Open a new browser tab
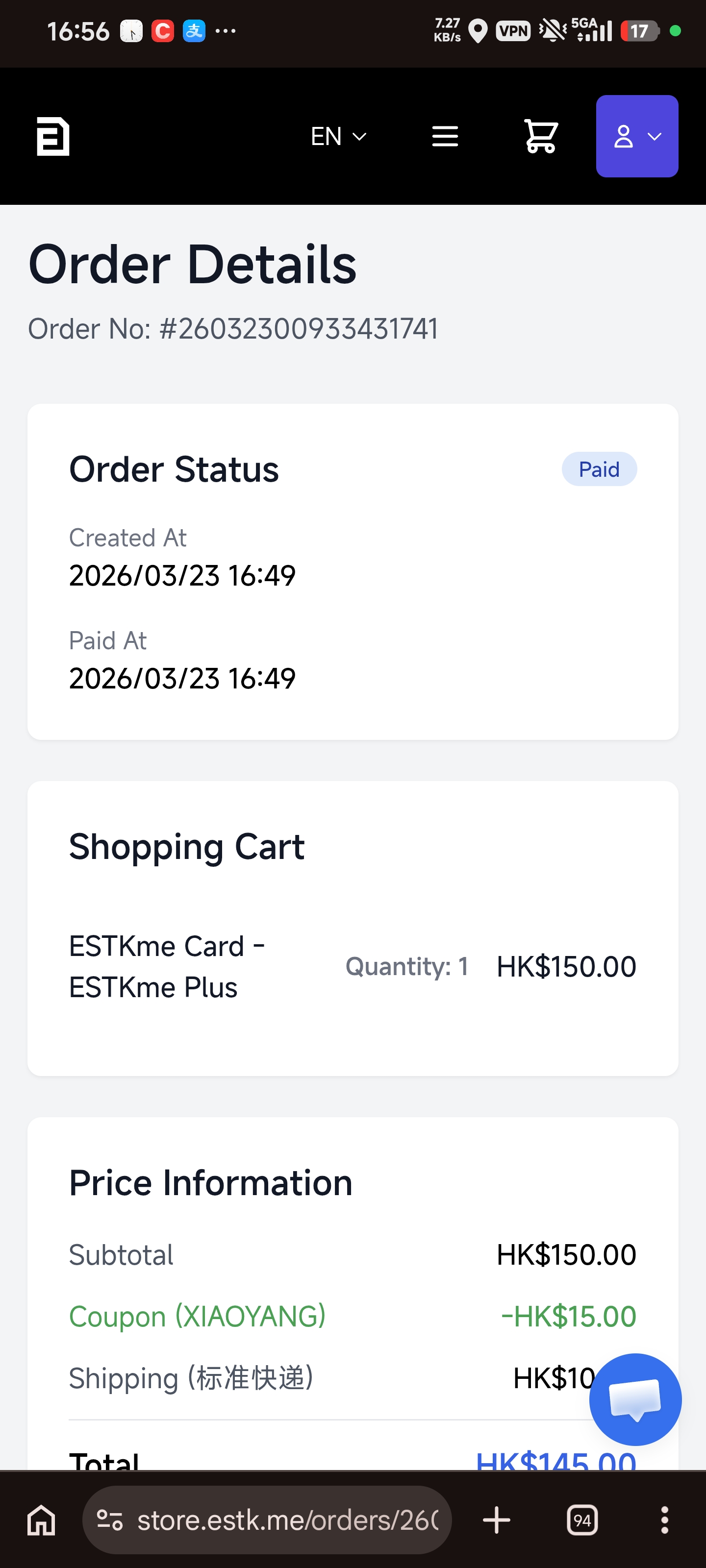This screenshot has height=1568, width=706. pyautogui.click(x=497, y=1520)
